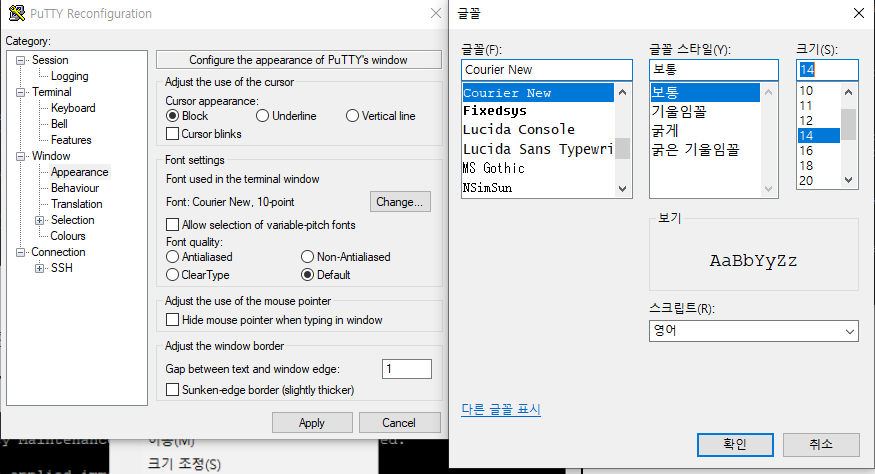Click 크기 조정(S) in background menu
The image size is (875, 474).
click(184, 464)
